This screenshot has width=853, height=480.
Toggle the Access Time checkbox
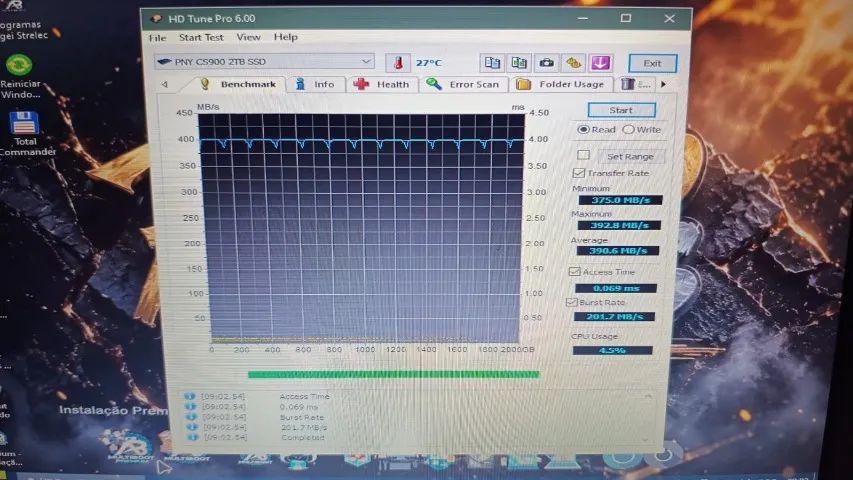[x=574, y=271]
